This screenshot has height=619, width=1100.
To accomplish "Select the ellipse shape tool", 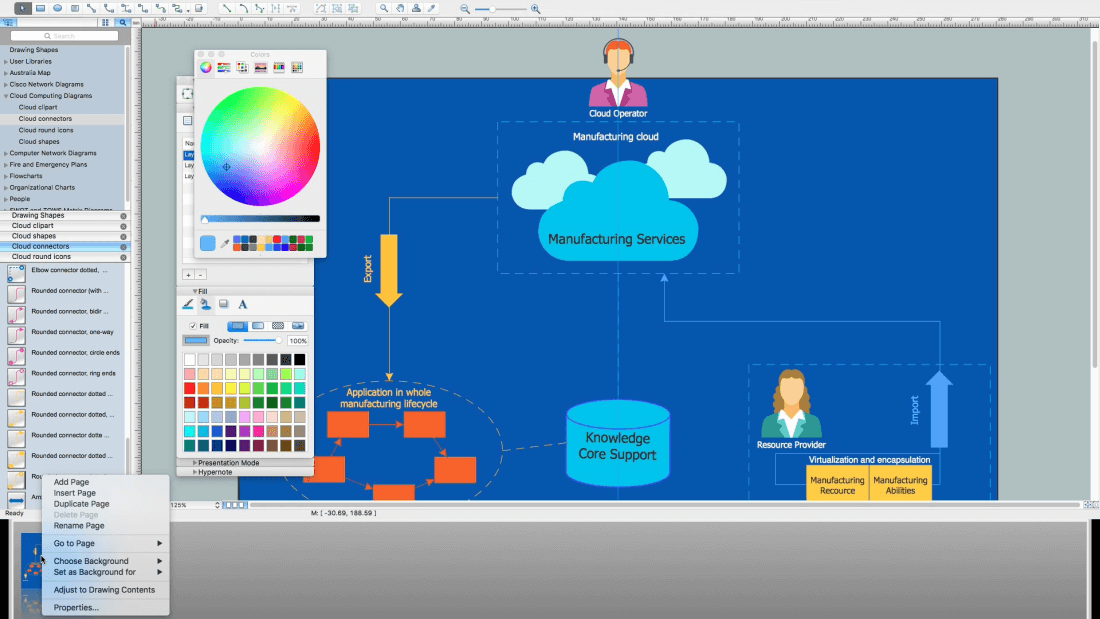I will [x=58, y=8].
